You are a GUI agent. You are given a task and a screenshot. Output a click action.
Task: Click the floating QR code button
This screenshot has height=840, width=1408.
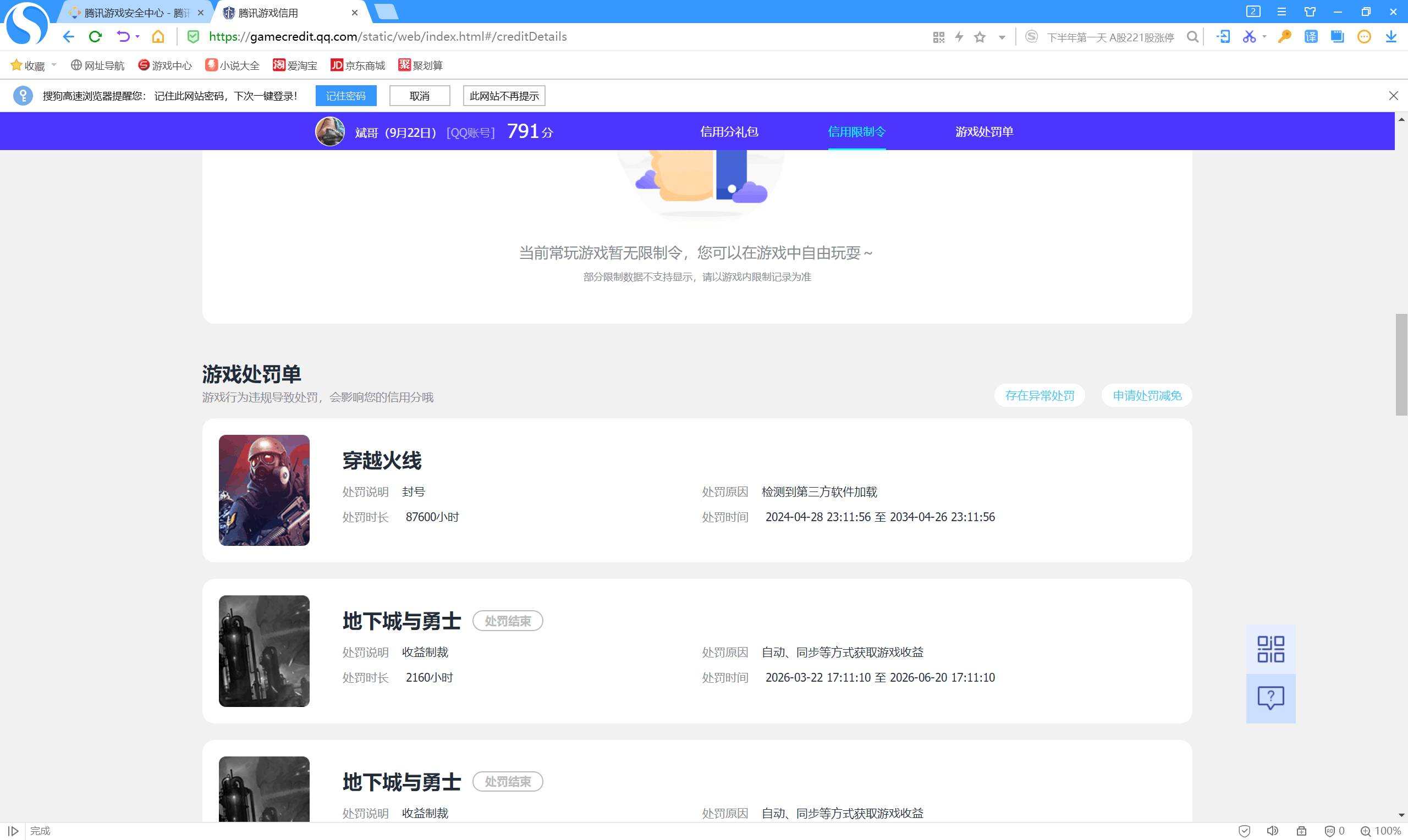click(x=1270, y=649)
